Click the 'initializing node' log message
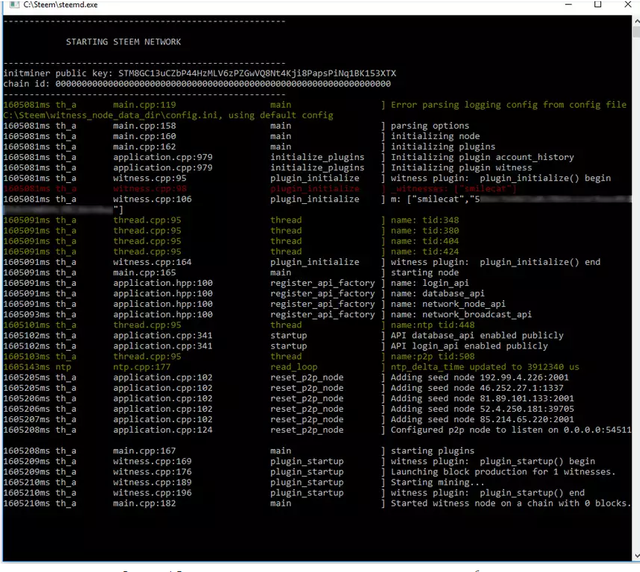640x572 pixels. [x=435, y=136]
